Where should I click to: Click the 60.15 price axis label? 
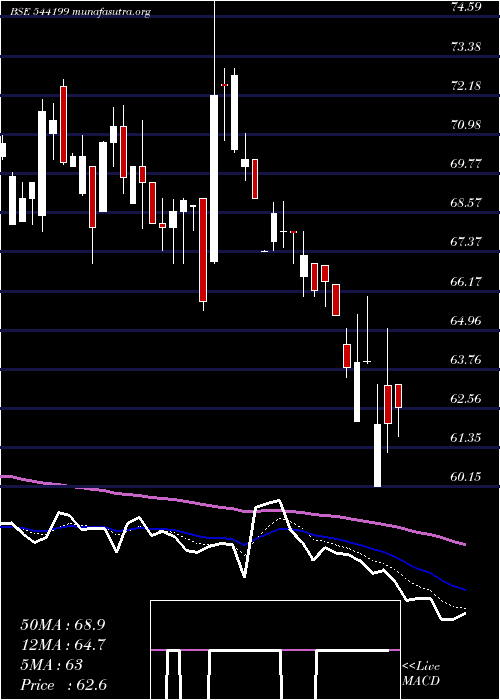[x=467, y=477]
